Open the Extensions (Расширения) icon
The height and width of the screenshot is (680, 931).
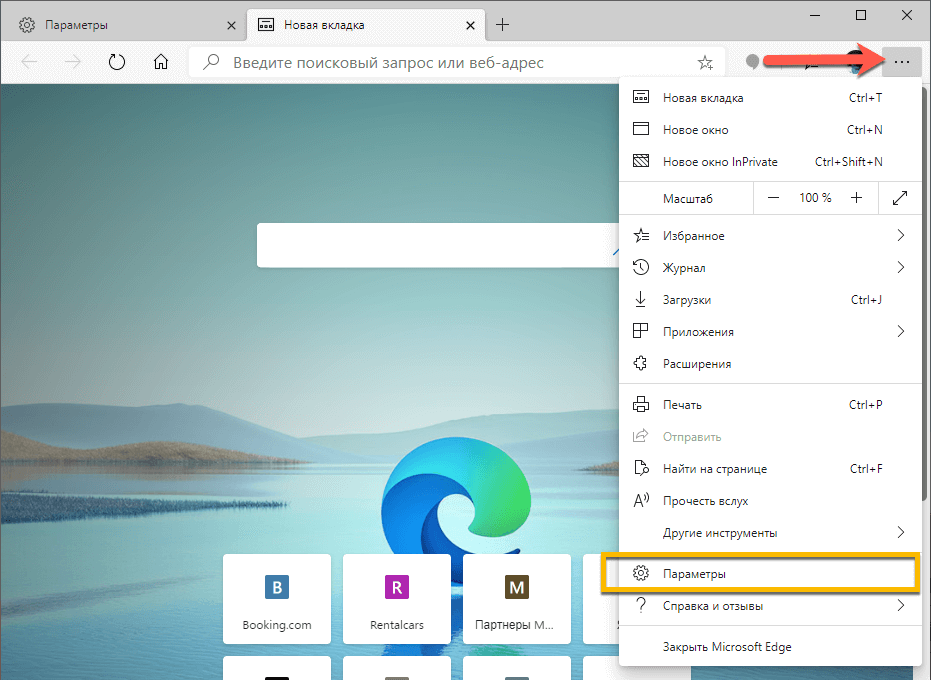(640, 363)
